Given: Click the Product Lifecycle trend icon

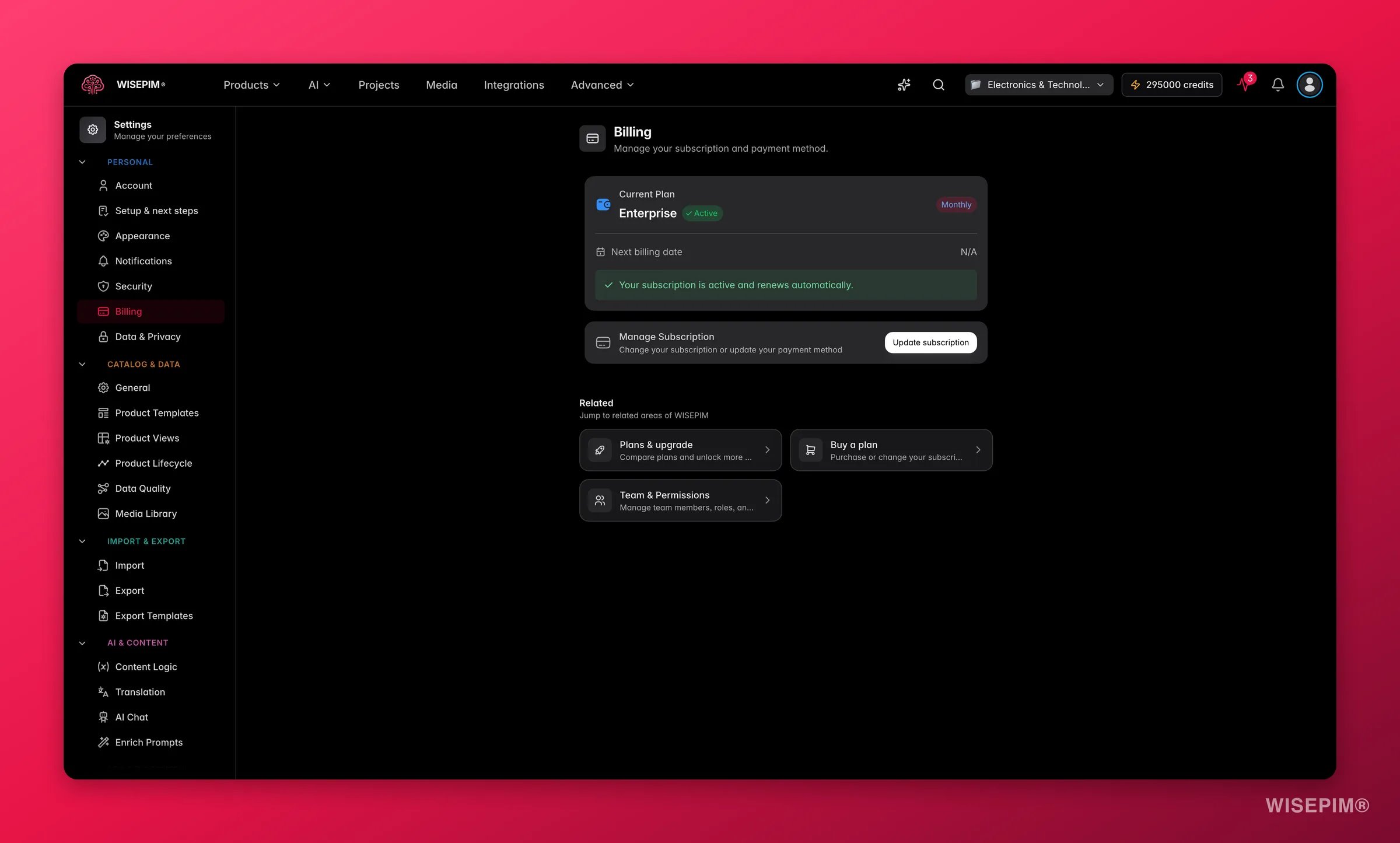Looking at the screenshot, I should click(x=103, y=463).
